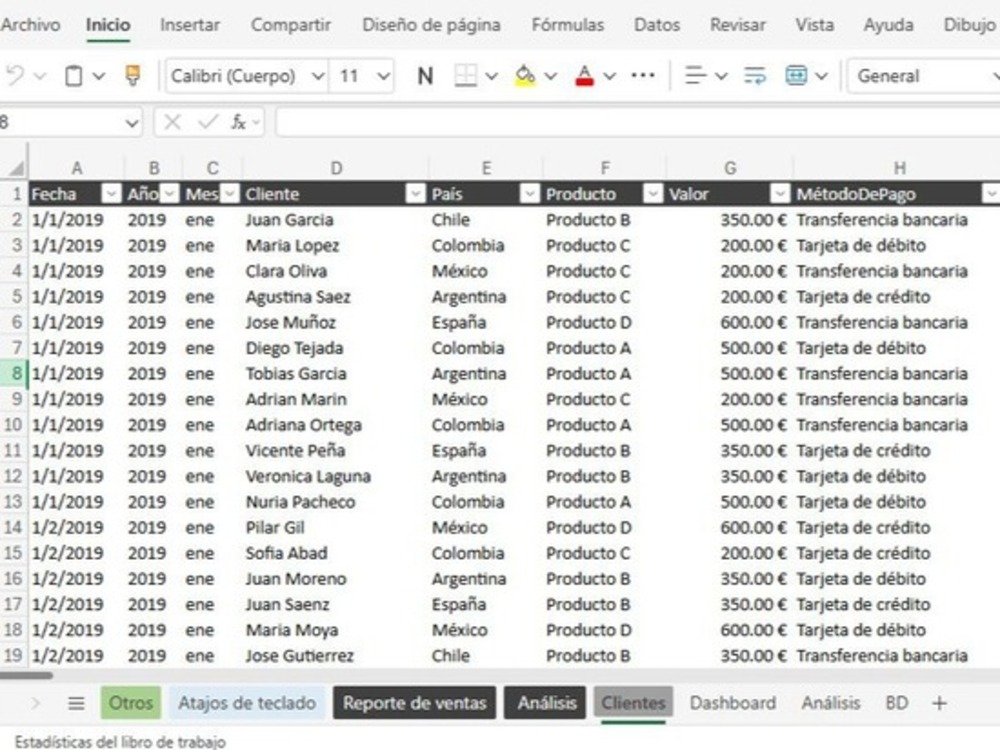This screenshot has width=1000, height=750.
Task: Switch to the Vista tab
Action: [x=814, y=25]
